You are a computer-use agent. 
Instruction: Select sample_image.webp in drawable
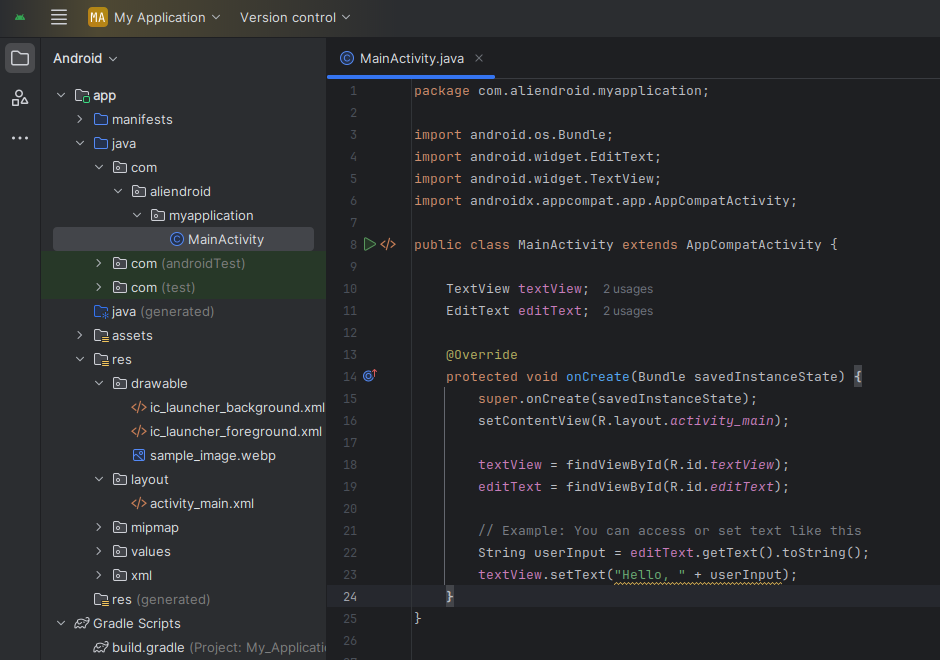[x=213, y=456]
